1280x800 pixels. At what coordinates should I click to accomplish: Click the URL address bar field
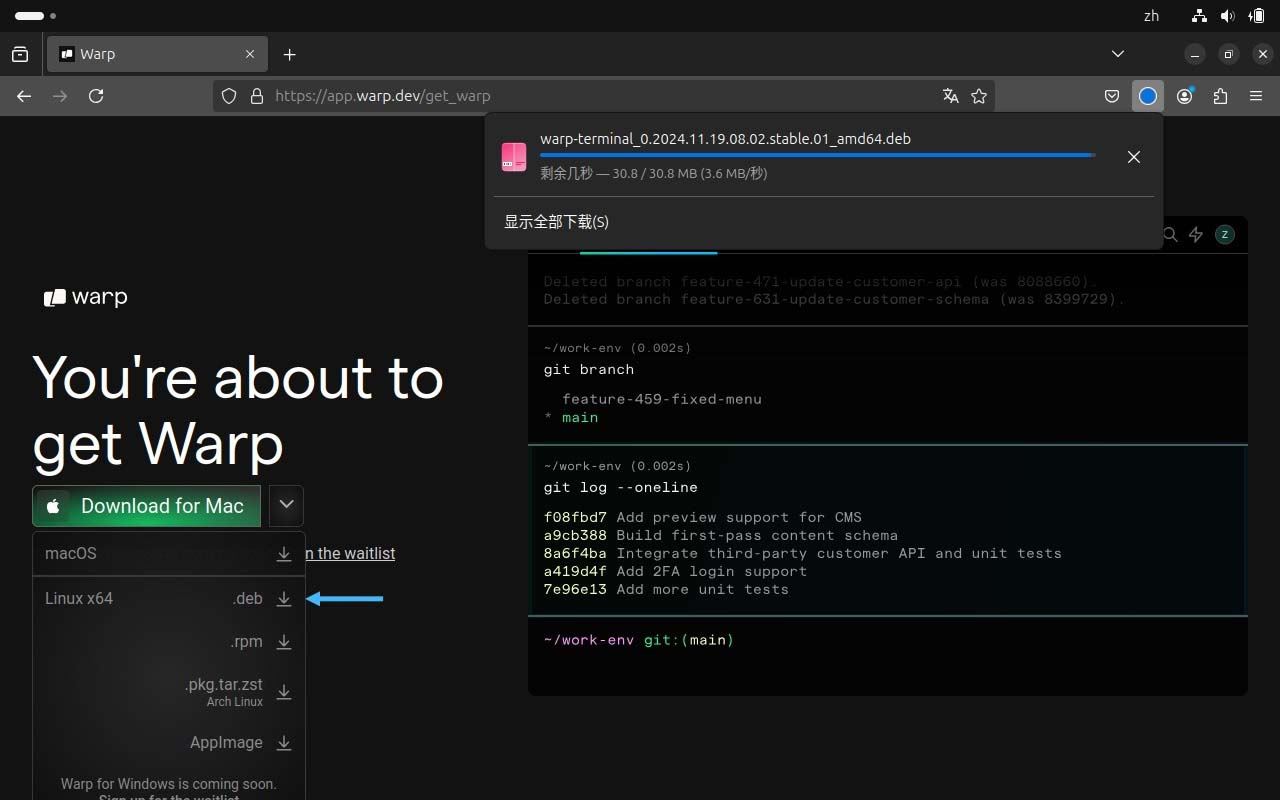pos(600,96)
